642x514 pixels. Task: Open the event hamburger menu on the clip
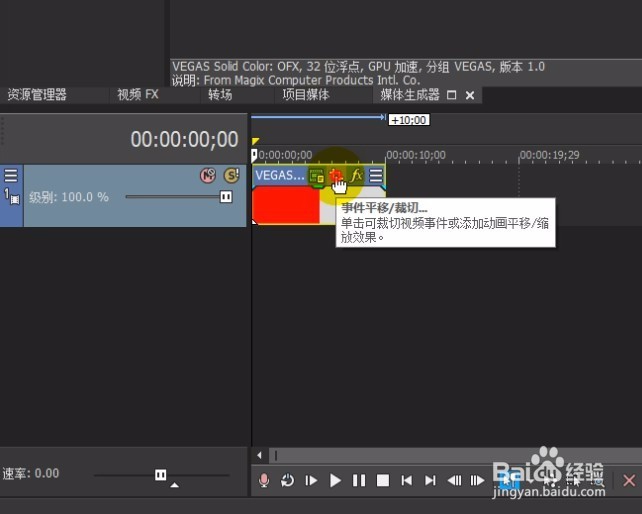point(375,176)
